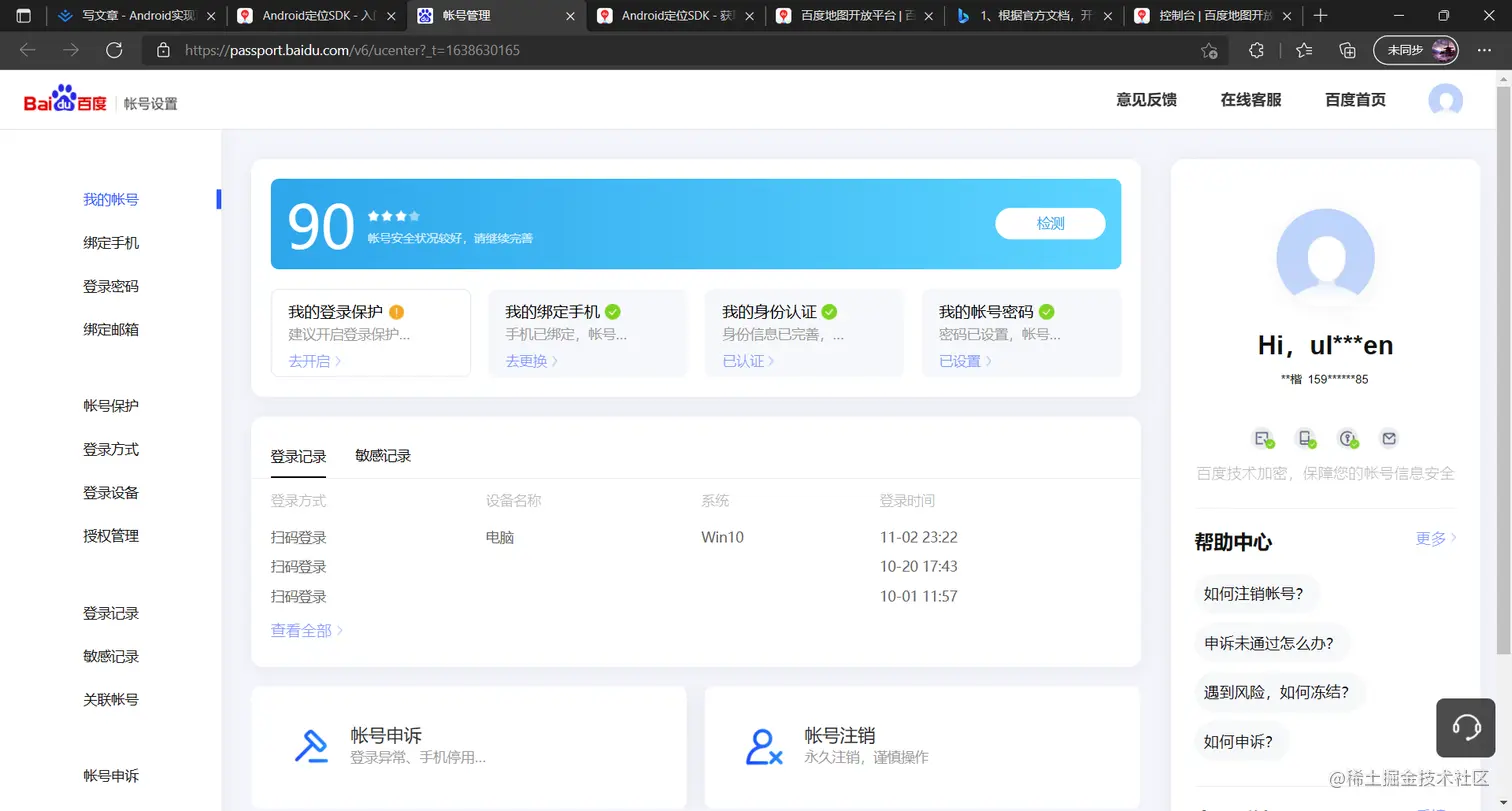Image resolution: width=1512 pixels, height=811 pixels.
Task: Open 更多 in the 帮助中心 section
Action: pos(1436,539)
